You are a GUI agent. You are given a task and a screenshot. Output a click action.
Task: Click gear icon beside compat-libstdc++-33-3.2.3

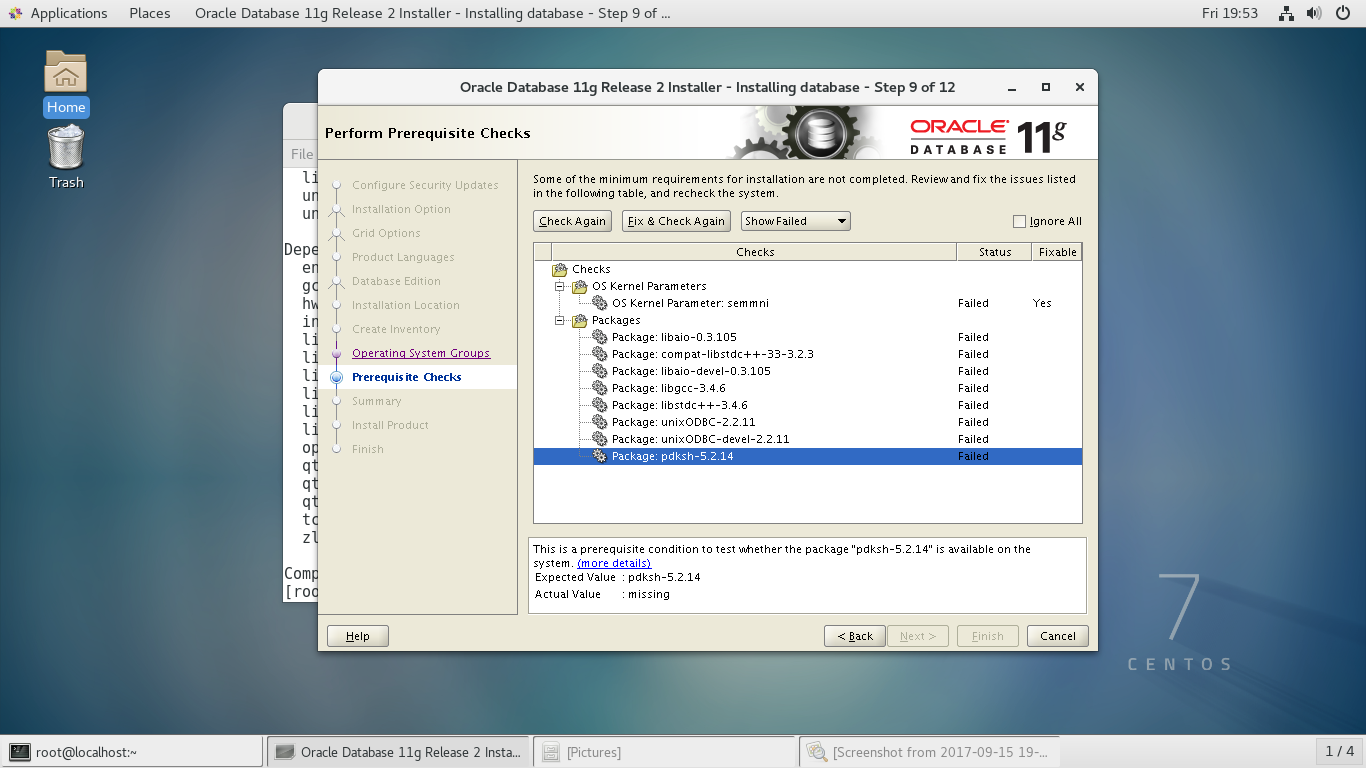click(600, 354)
